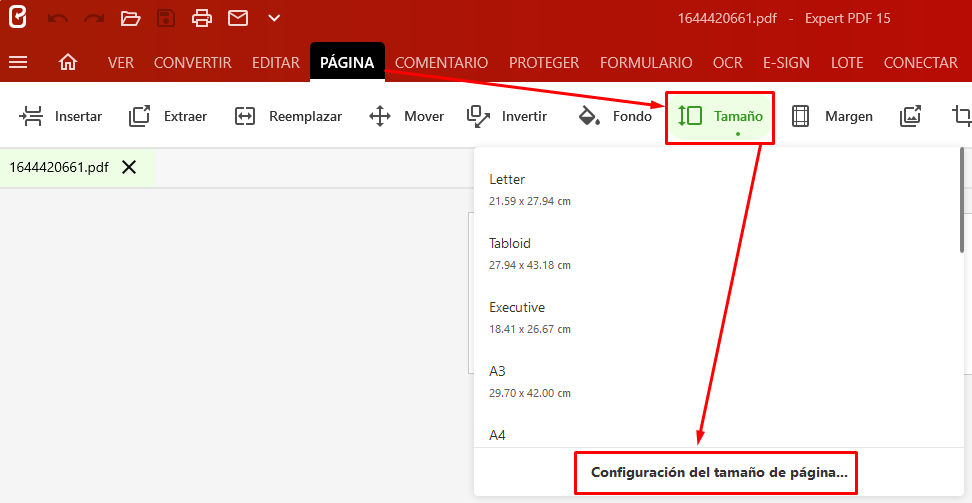Viewport: 972px width, 503px height.
Task: Select the PÁGINA tab
Action: 347,62
